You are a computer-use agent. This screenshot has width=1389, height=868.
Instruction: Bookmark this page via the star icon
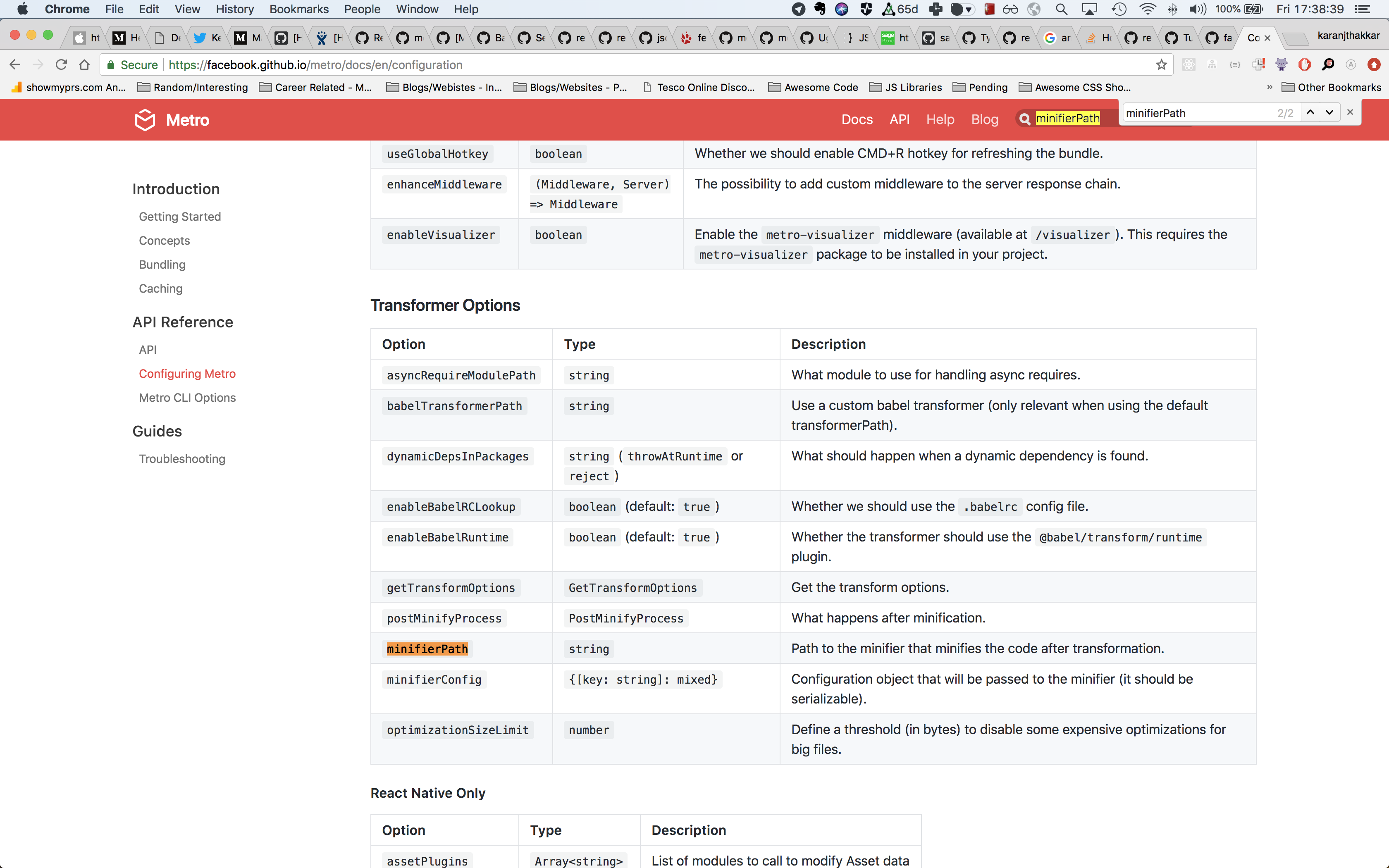1161,64
